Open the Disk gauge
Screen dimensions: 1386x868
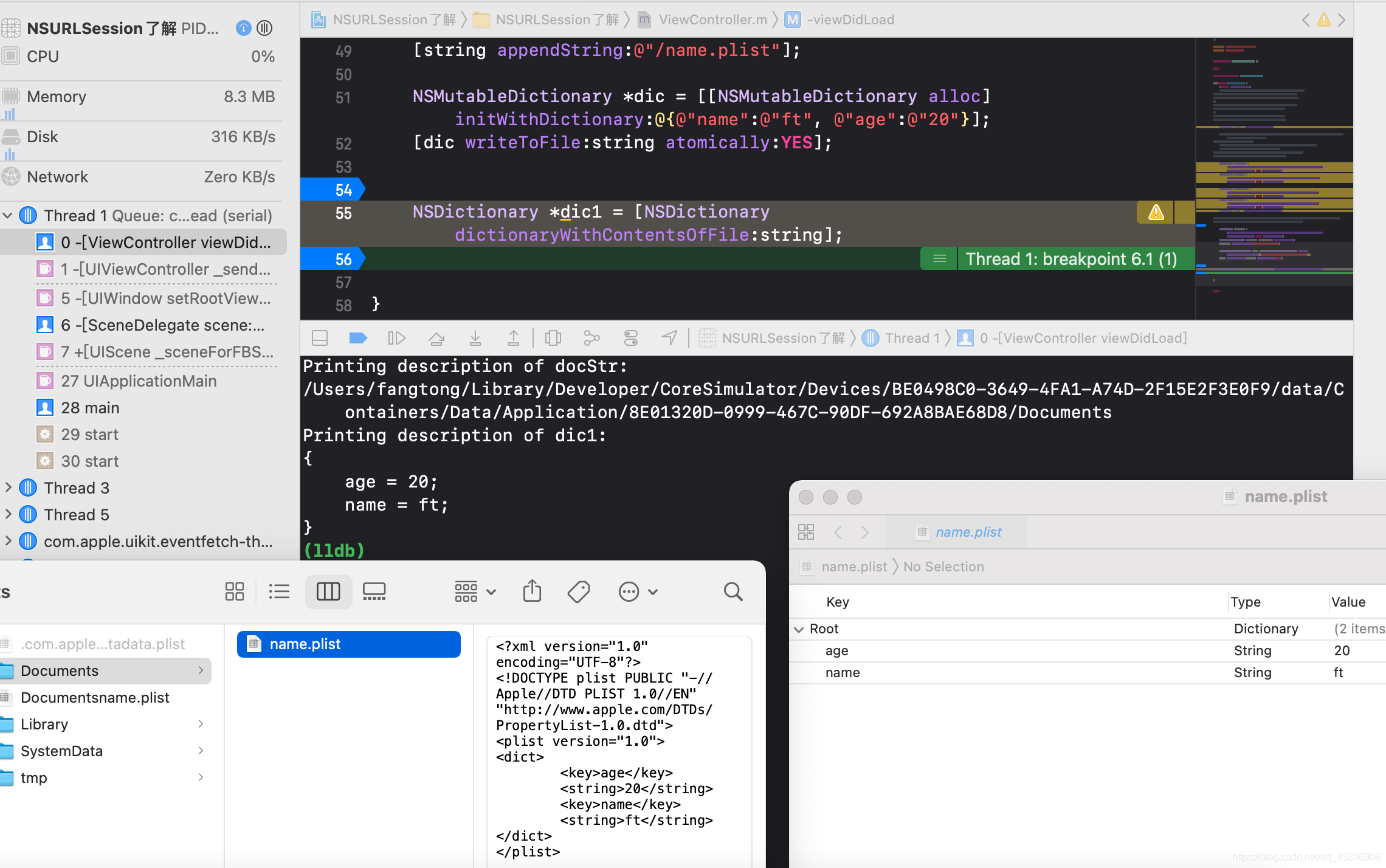(141, 137)
